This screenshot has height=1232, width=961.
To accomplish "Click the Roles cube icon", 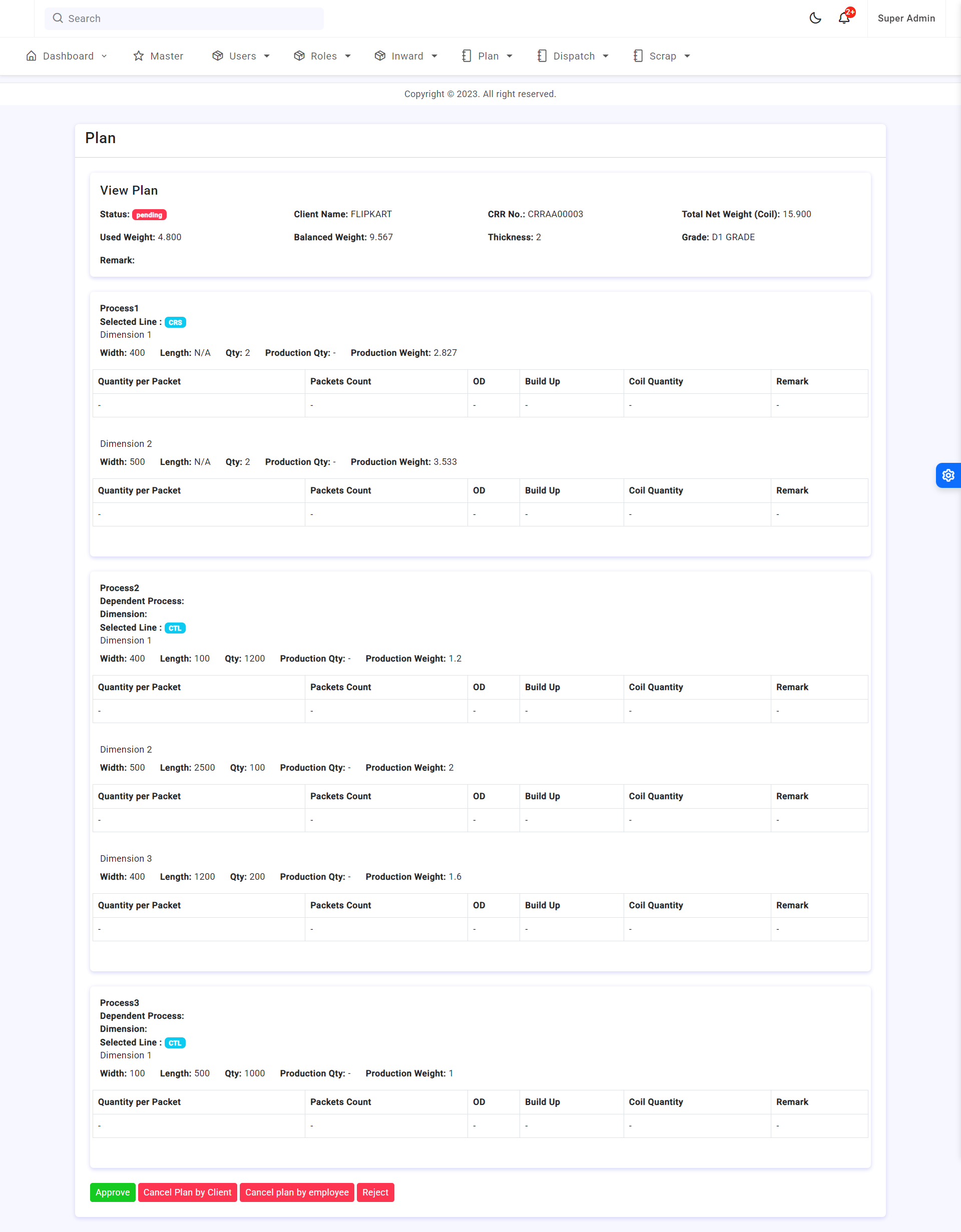I will click(x=299, y=56).
